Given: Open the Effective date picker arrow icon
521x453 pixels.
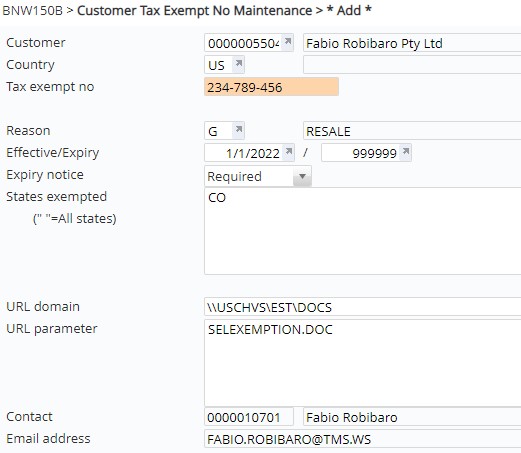Looking at the screenshot, I should 289,152.
